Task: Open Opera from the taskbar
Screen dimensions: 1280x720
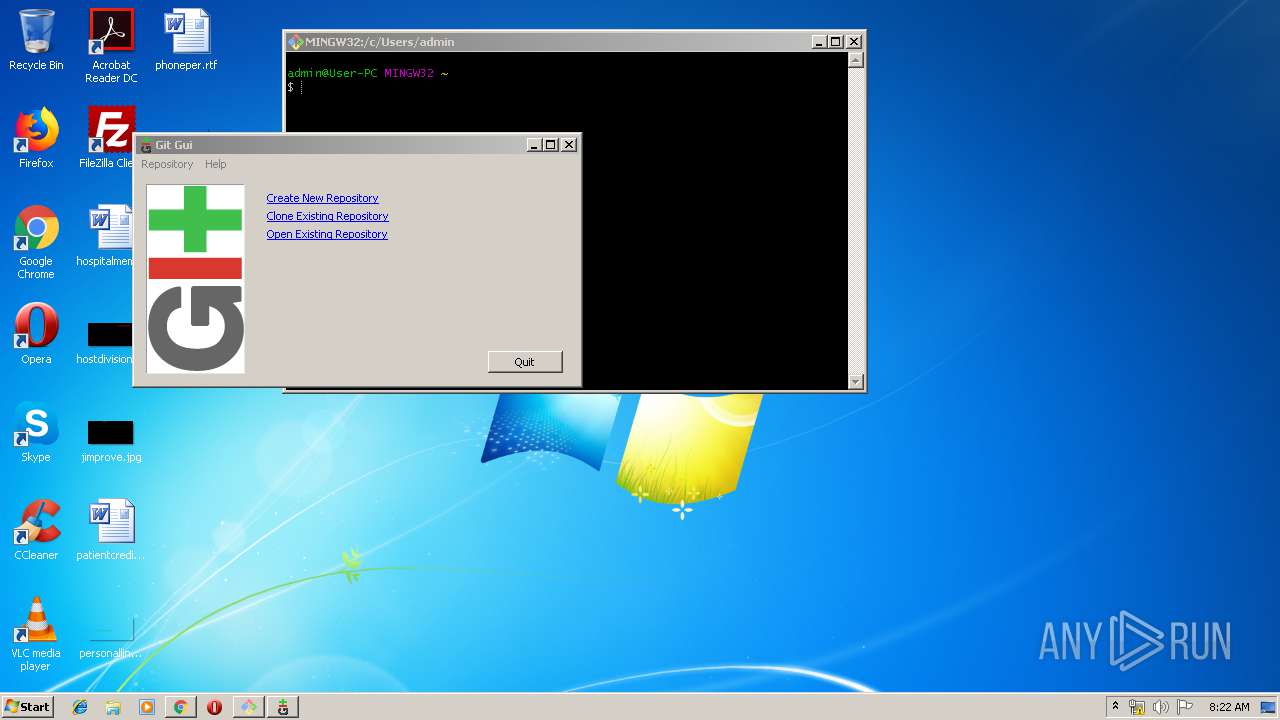Action: click(214, 707)
